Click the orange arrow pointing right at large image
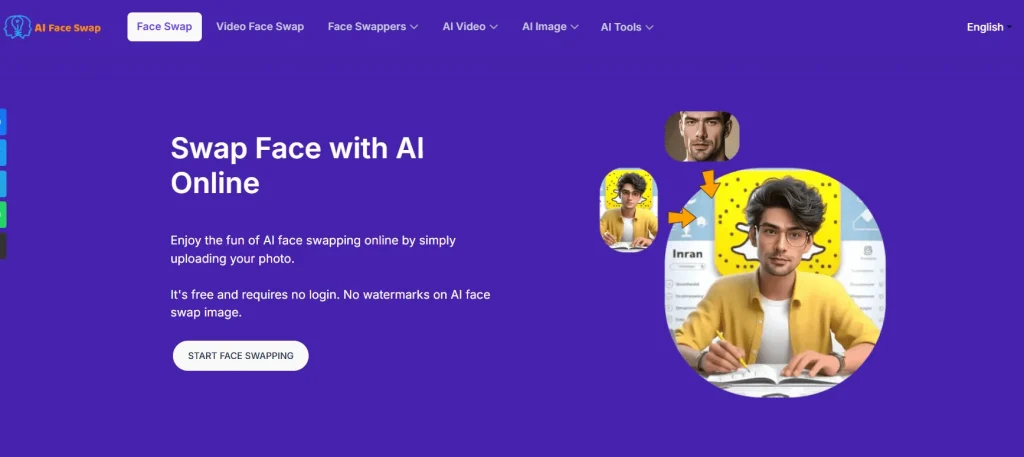Screen dimensions: 1024x457 [682, 217]
